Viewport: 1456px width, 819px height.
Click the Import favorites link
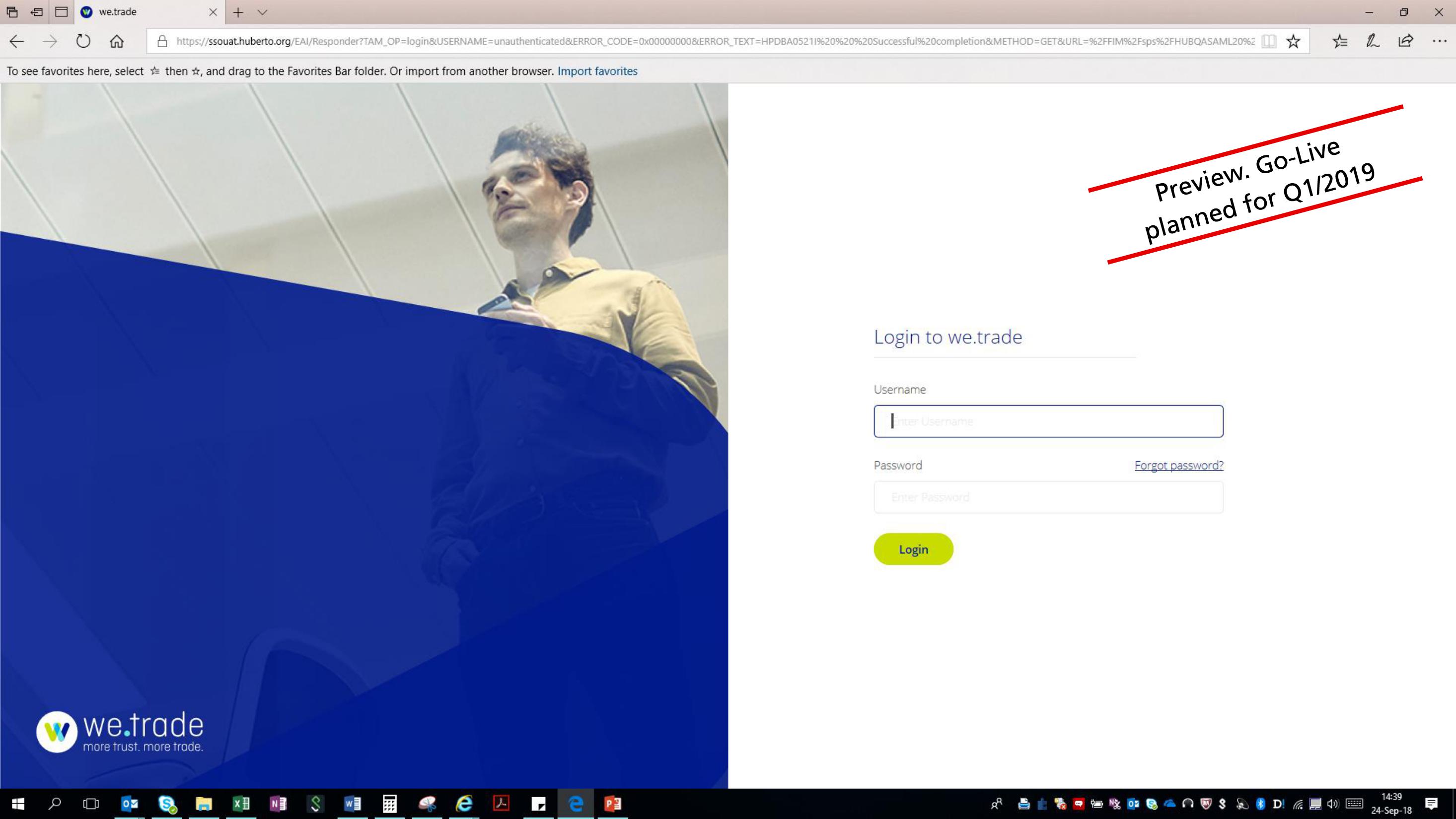(597, 71)
